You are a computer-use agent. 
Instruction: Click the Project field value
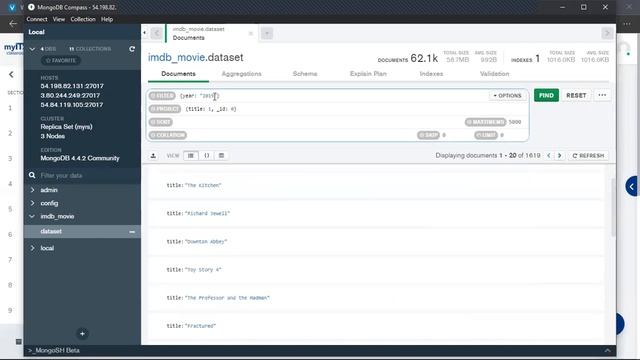[211, 109]
